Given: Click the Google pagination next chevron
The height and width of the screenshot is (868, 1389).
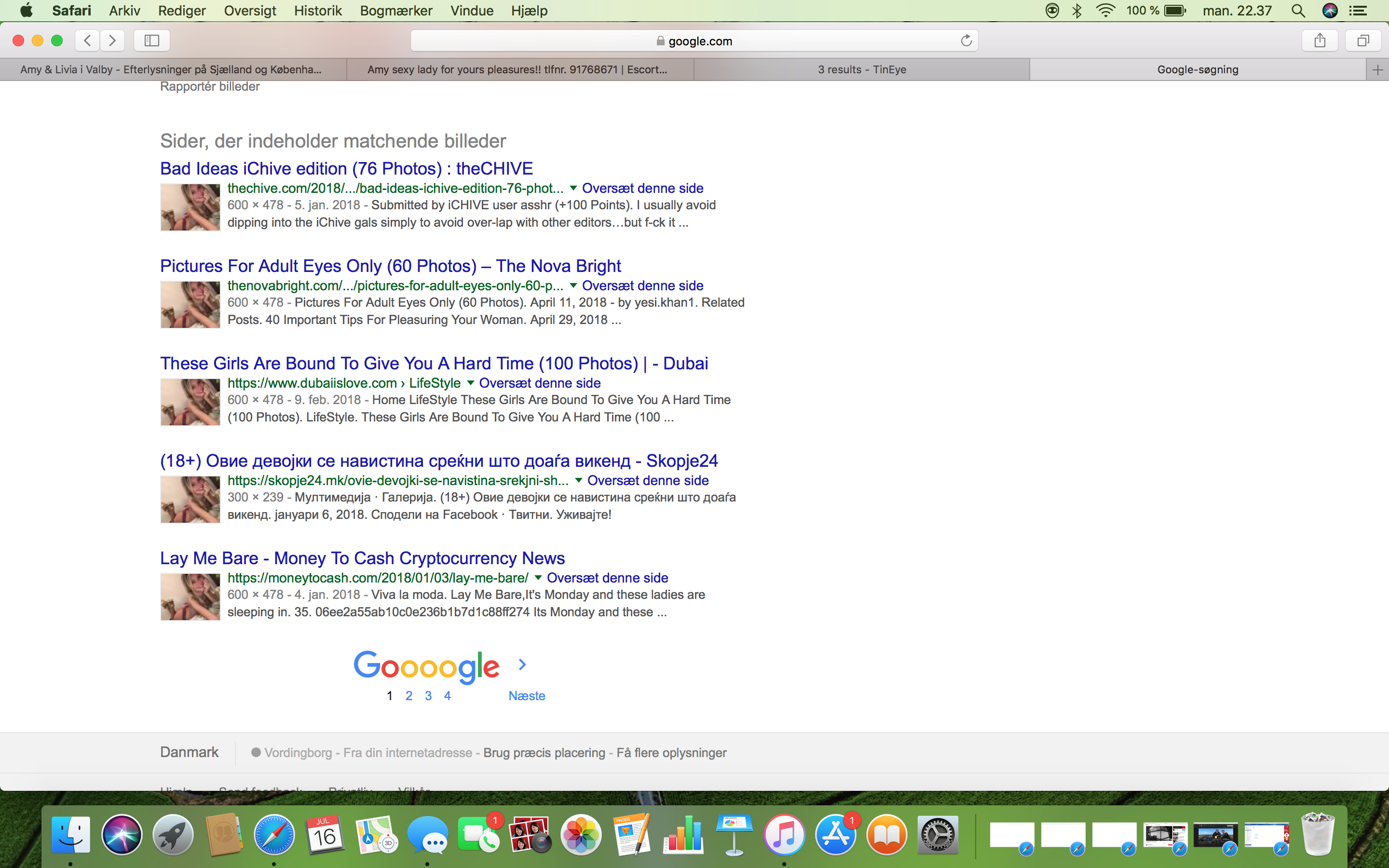Looking at the screenshot, I should pos(522,664).
